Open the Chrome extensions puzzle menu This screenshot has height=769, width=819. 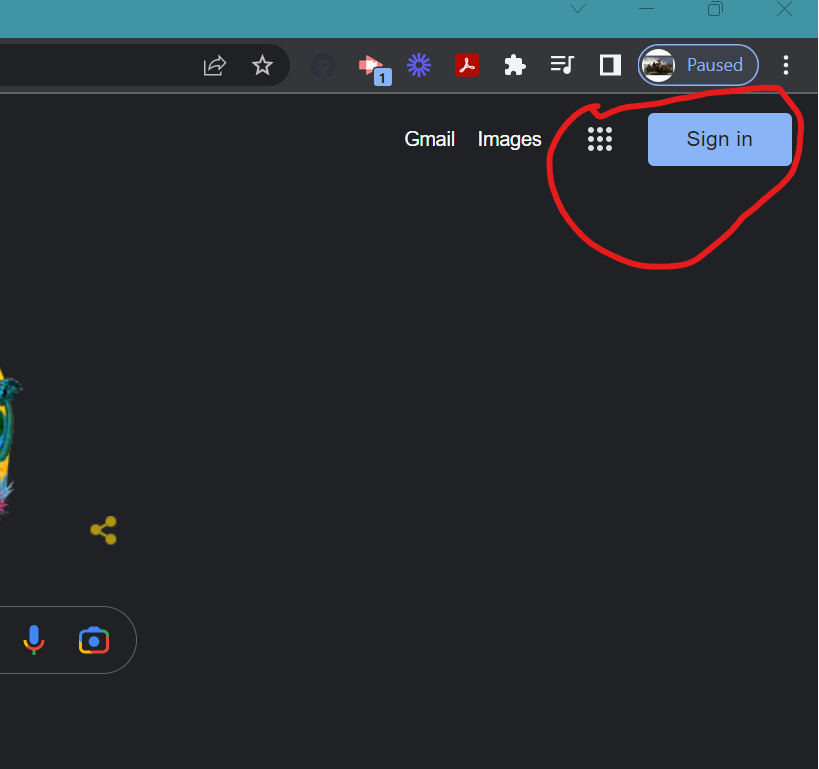(x=514, y=65)
